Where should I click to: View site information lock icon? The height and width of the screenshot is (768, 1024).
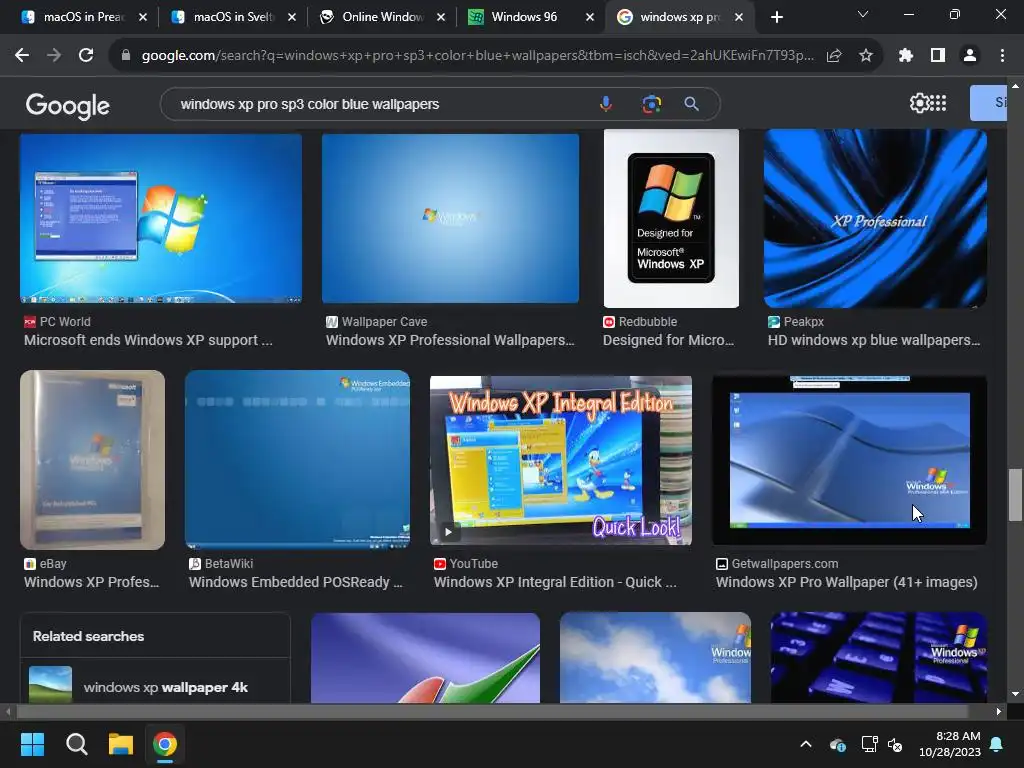[x=126, y=56]
